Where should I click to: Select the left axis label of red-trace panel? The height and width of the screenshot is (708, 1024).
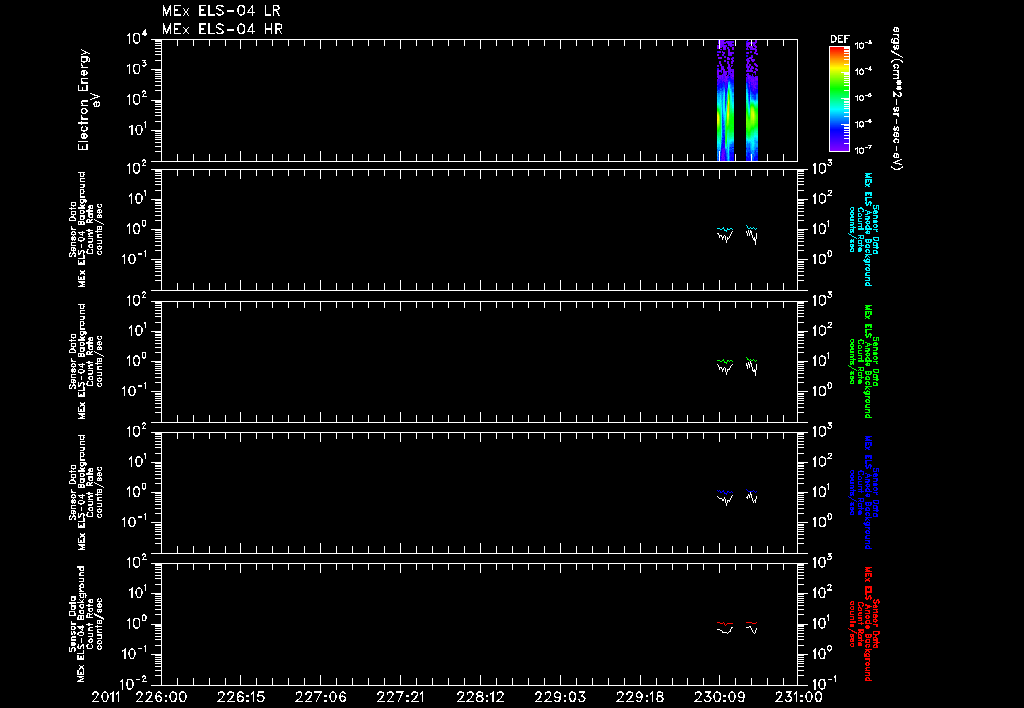(x=87, y=624)
